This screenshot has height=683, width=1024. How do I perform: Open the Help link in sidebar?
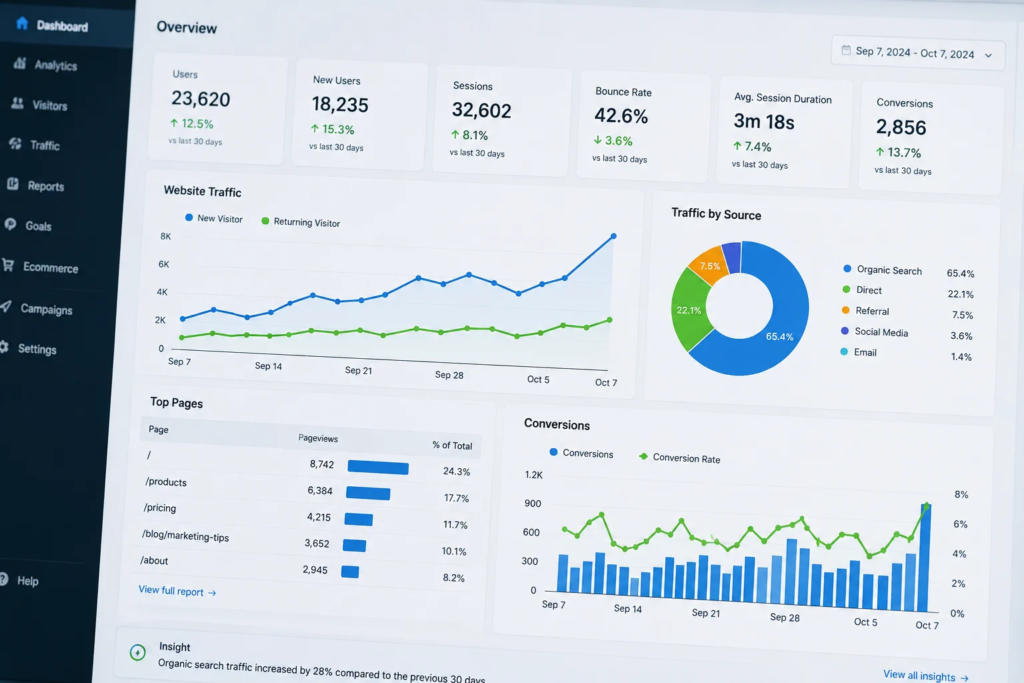[x=27, y=580]
